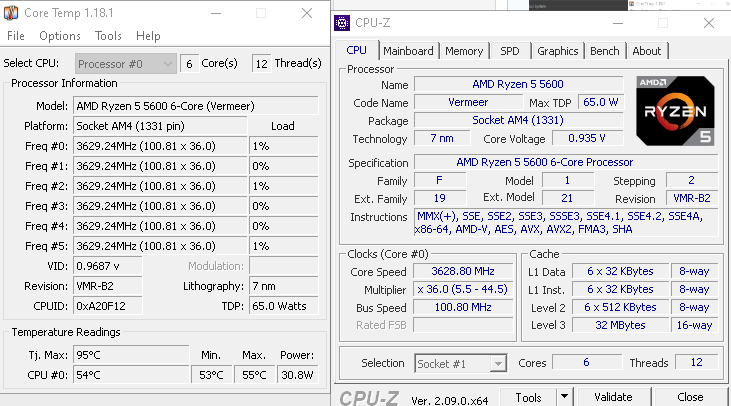The height and width of the screenshot is (406, 731).
Task: Click the Bus Speed '100.80 MHz' value
Action: (463, 308)
